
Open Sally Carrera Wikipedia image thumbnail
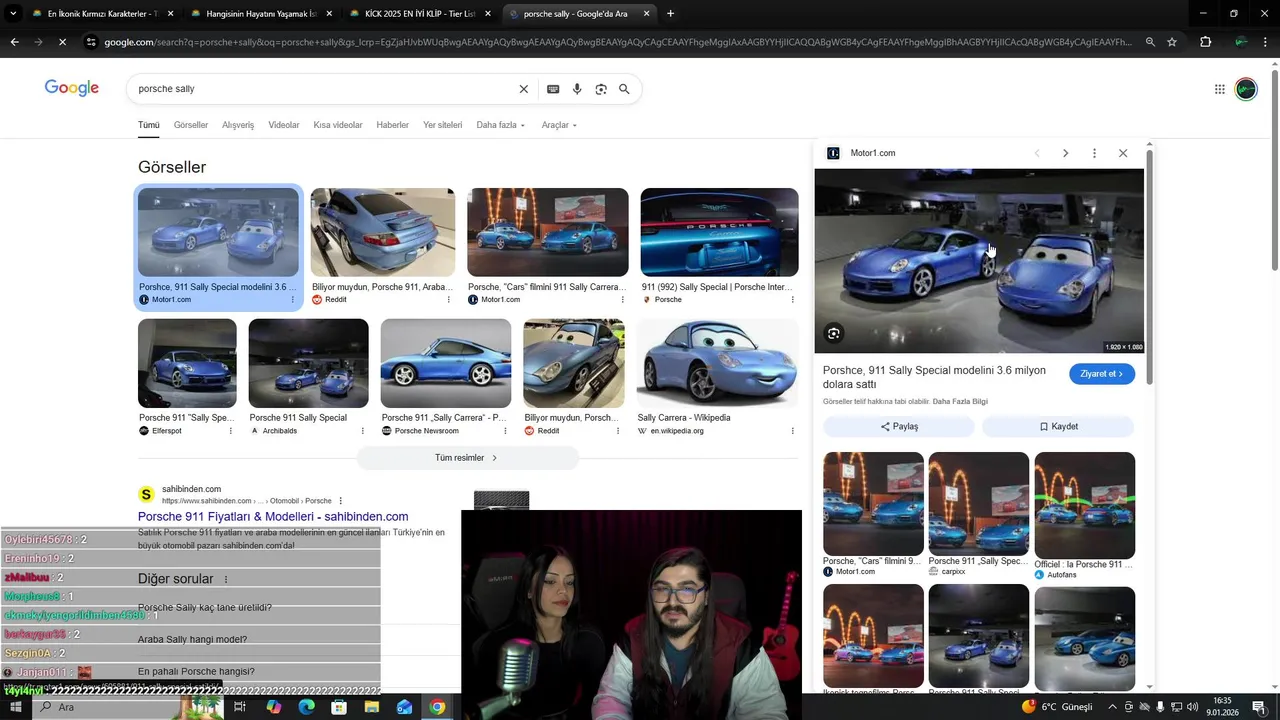[x=717, y=364]
